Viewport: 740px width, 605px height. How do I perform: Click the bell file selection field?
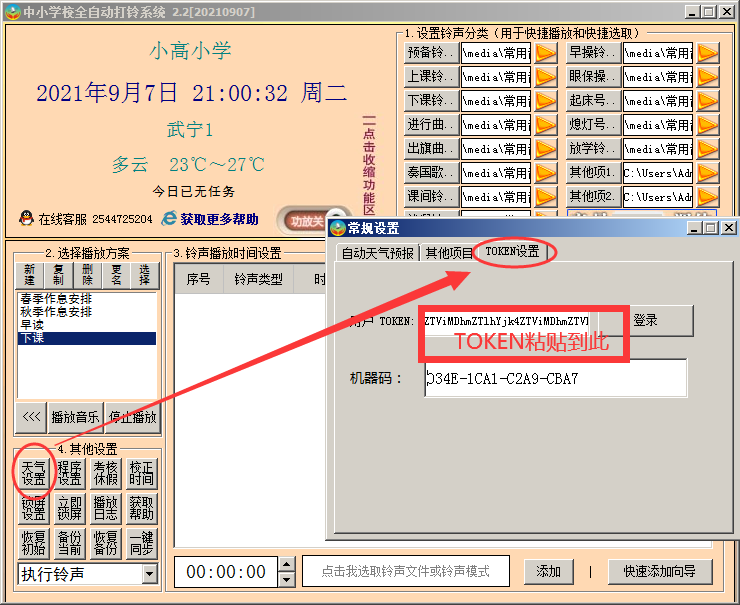406,571
